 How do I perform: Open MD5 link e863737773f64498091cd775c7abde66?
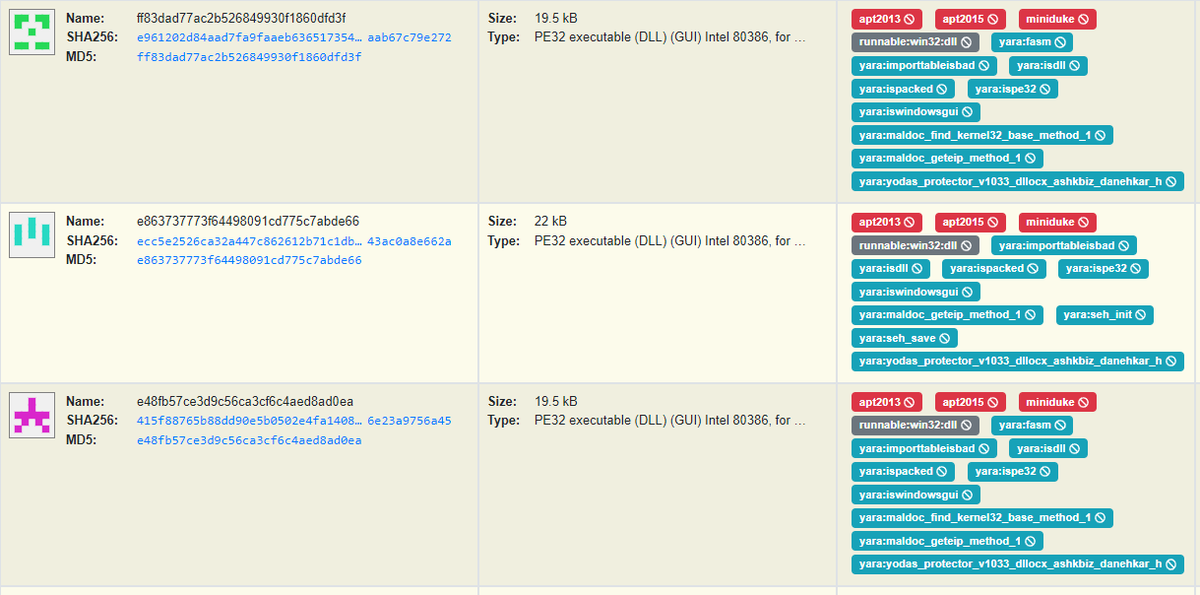point(249,260)
